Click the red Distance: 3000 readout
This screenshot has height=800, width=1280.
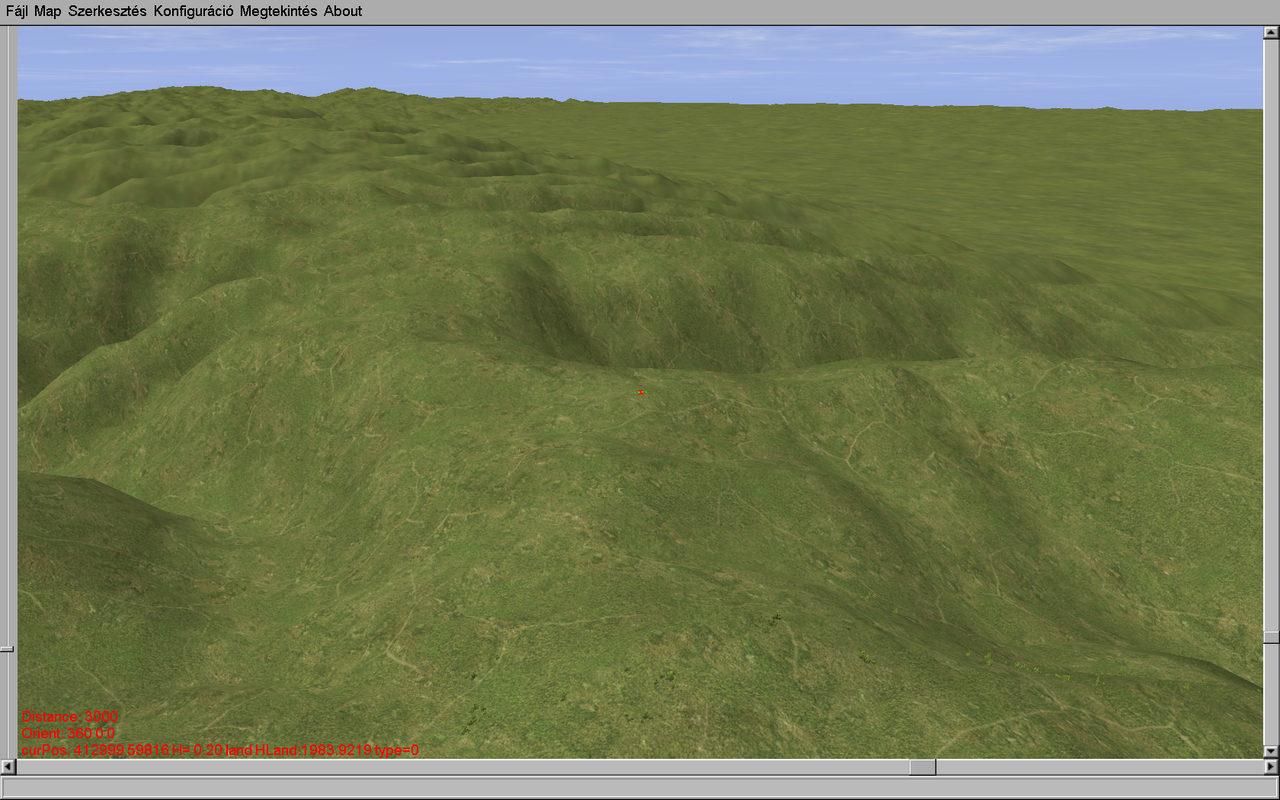click(70, 717)
